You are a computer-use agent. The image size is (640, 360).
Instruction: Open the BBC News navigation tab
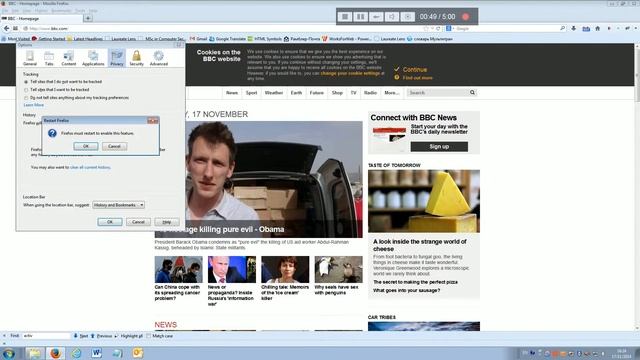(232, 93)
